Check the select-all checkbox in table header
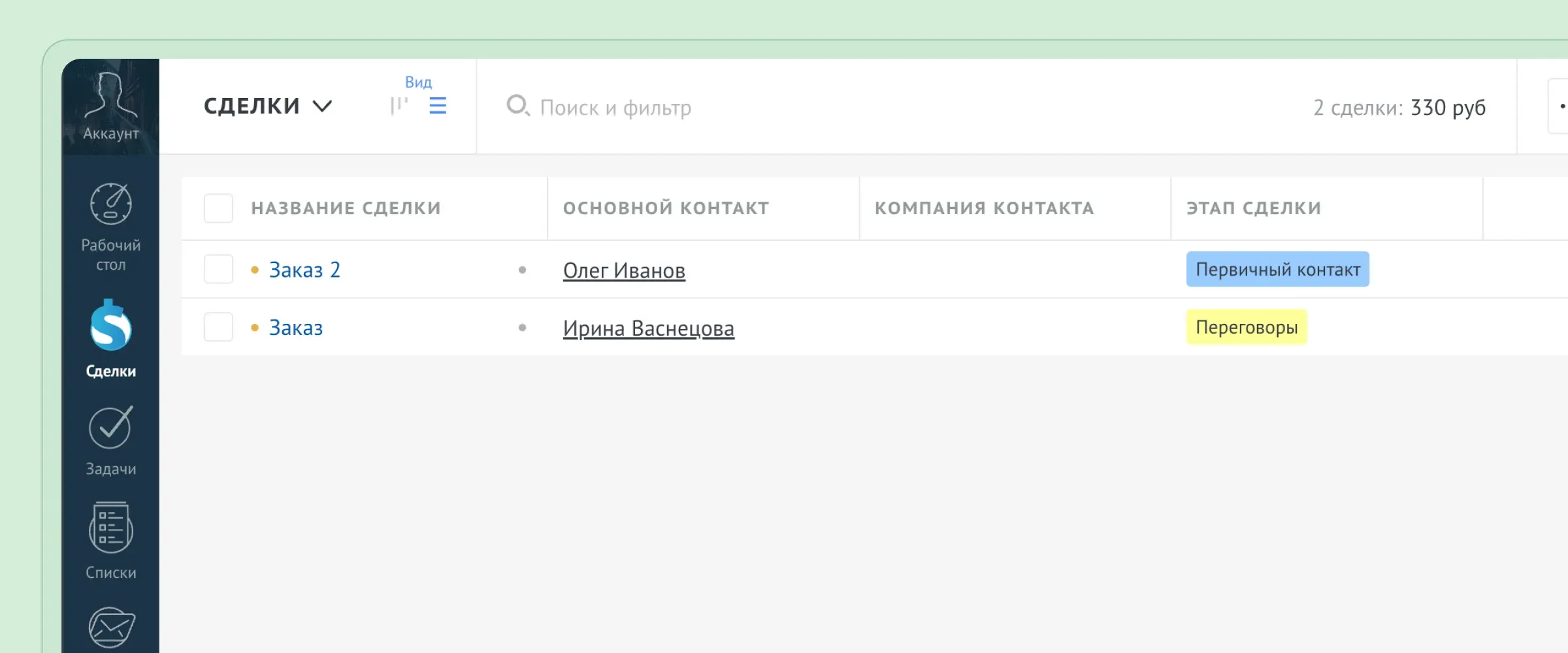 (218, 208)
